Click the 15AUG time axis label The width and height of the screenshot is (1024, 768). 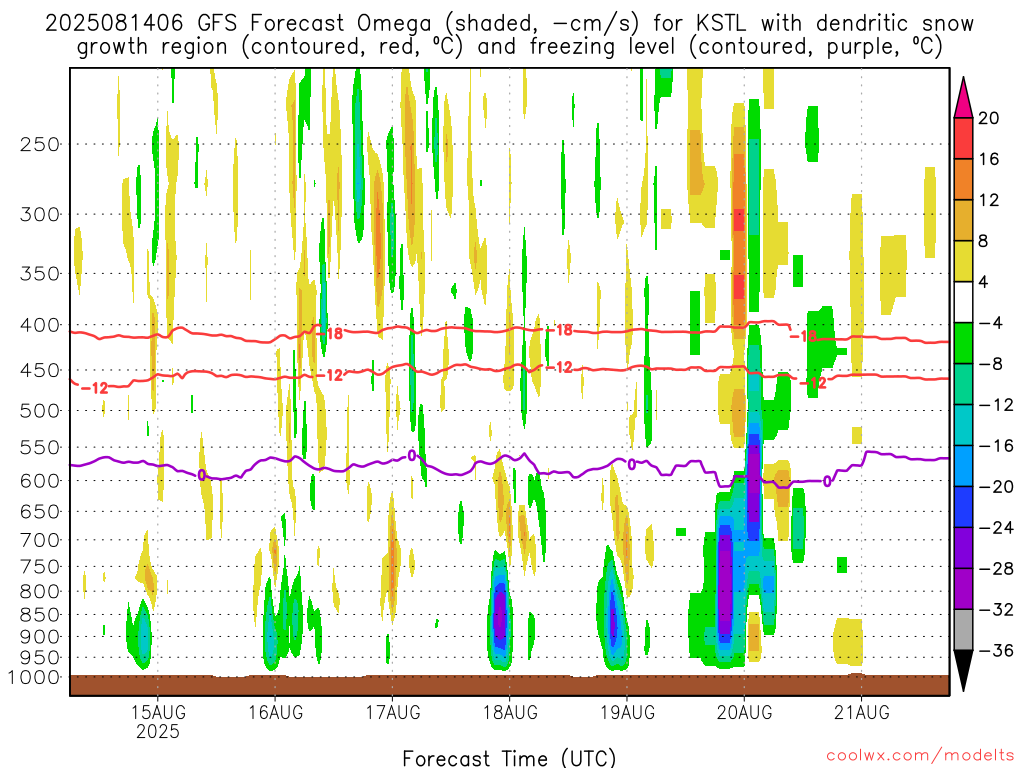[x=158, y=712]
